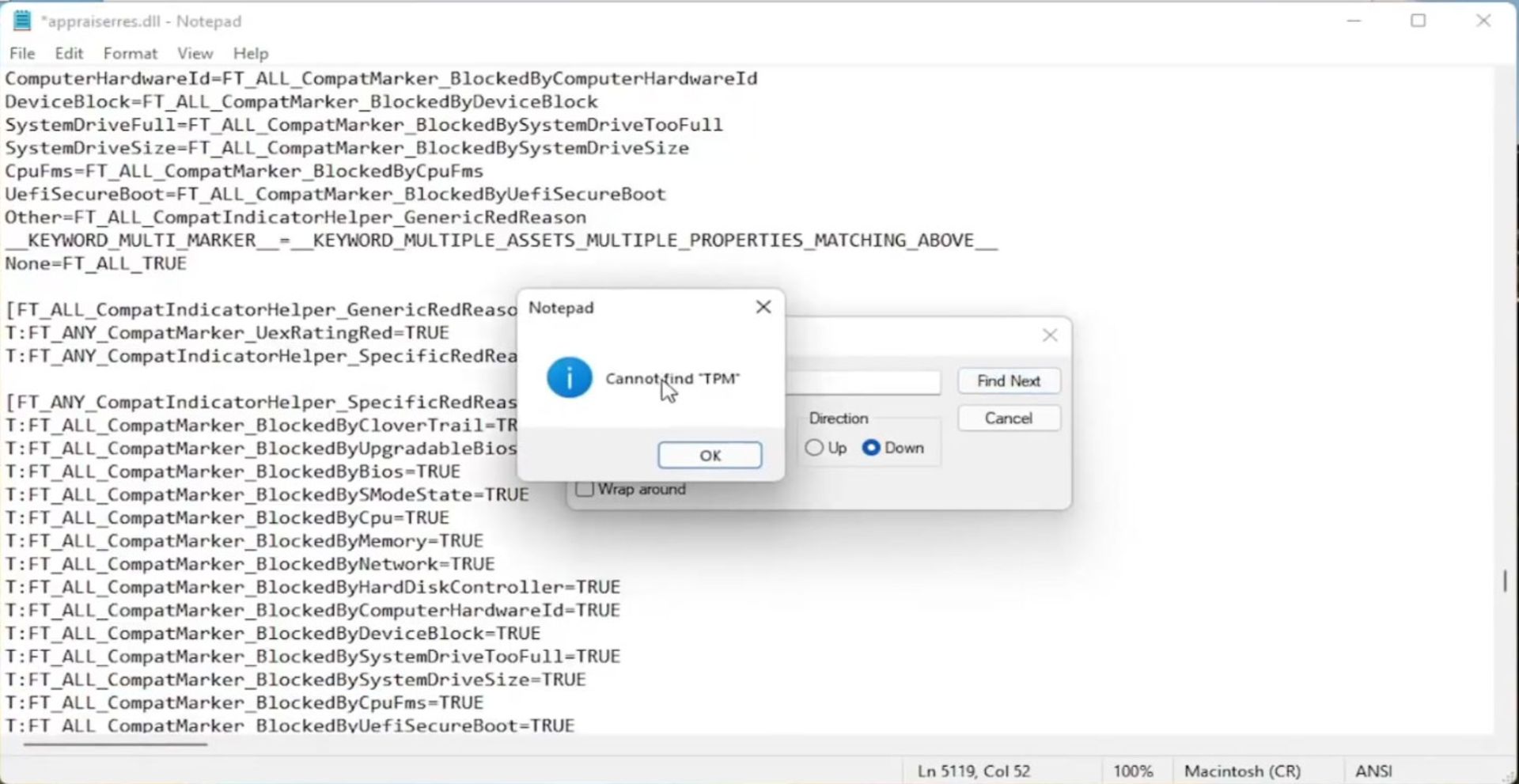Select the Up direction radio button
The width and height of the screenshot is (1519, 784).
pyautogui.click(x=814, y=448)
